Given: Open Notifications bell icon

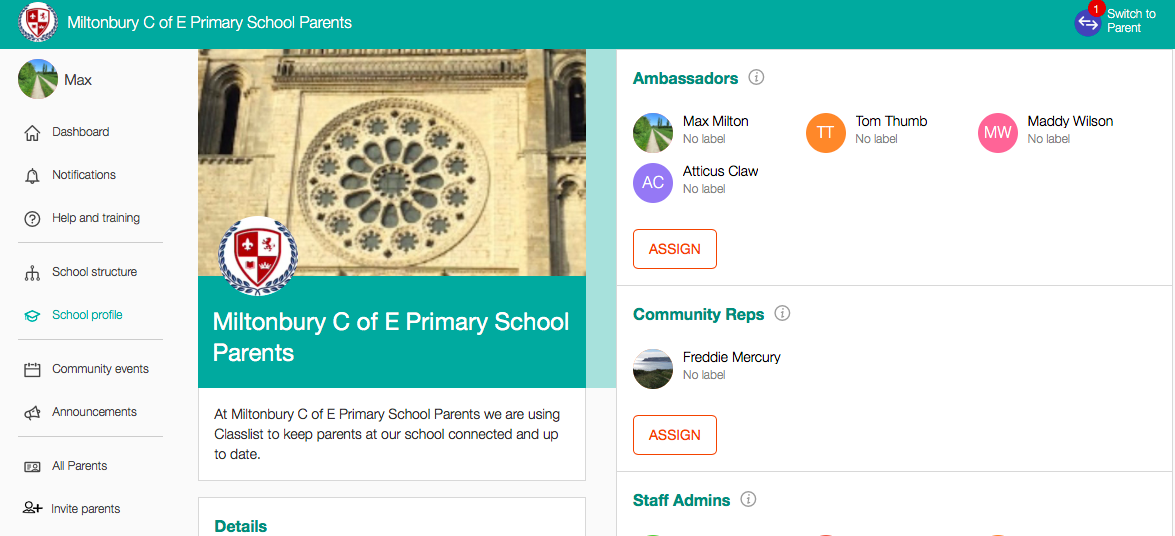Looking at the screenshot, I should (31, 176).
